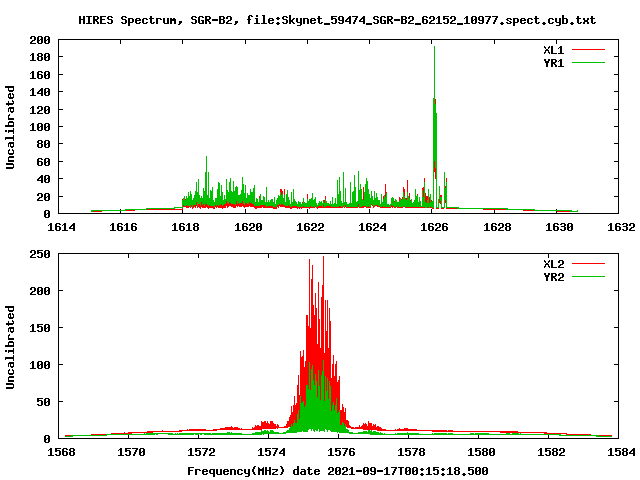Click the 1578 x-axis tick label
This screenshot has height=480, width=640.
411,452
